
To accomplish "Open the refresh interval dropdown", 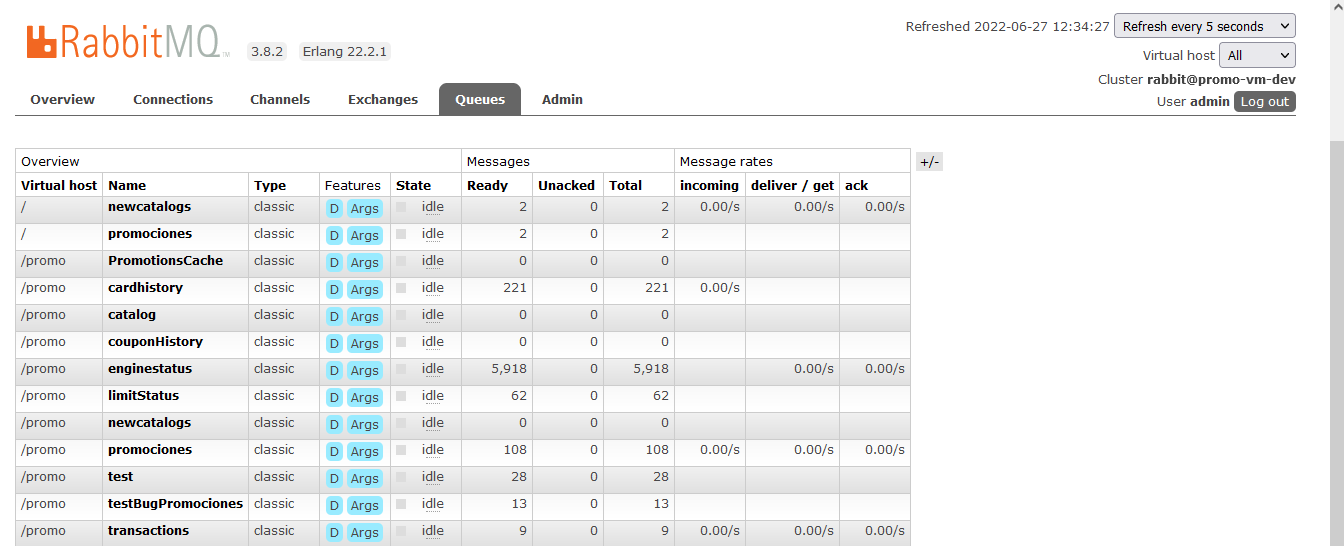I will [x=1204, y=26].
